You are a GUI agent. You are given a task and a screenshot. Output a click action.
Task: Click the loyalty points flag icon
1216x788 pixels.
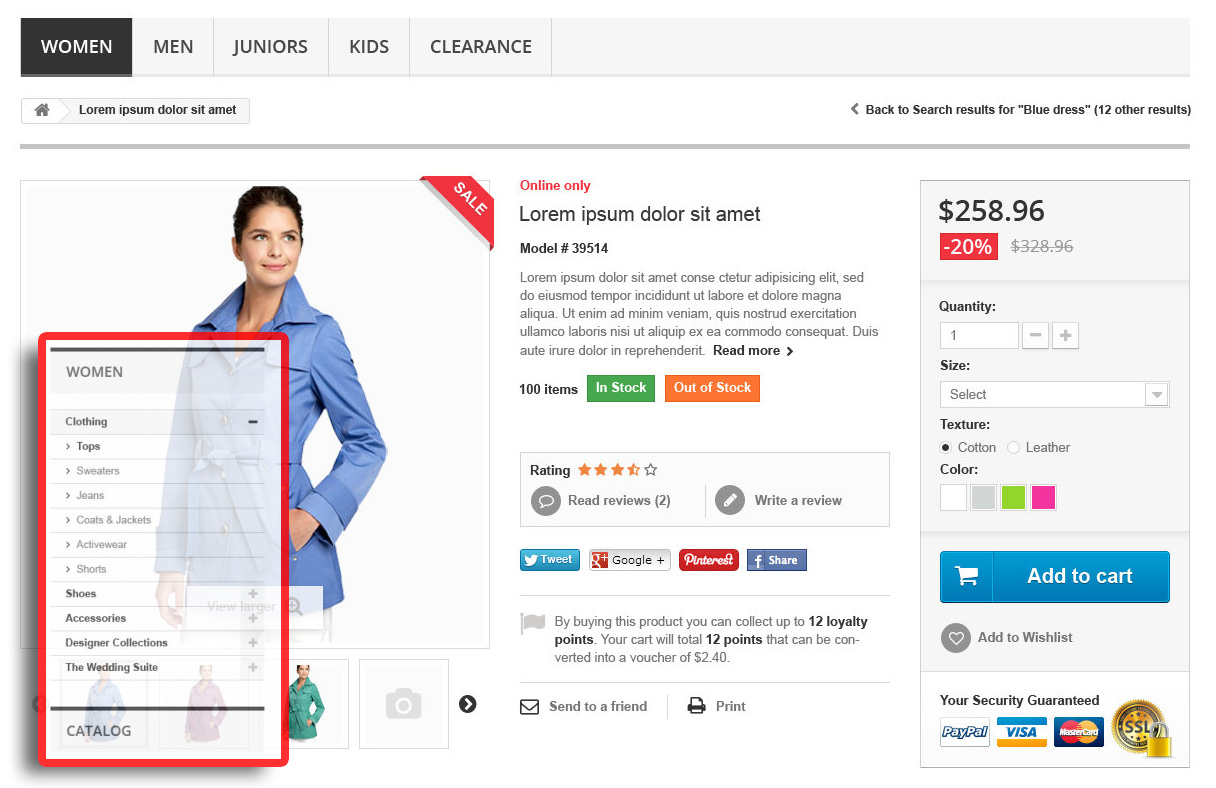coord(533,623)
